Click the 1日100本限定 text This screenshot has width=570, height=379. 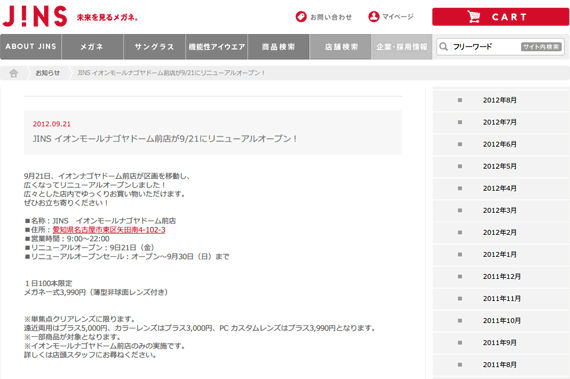(x=48, y=283)
